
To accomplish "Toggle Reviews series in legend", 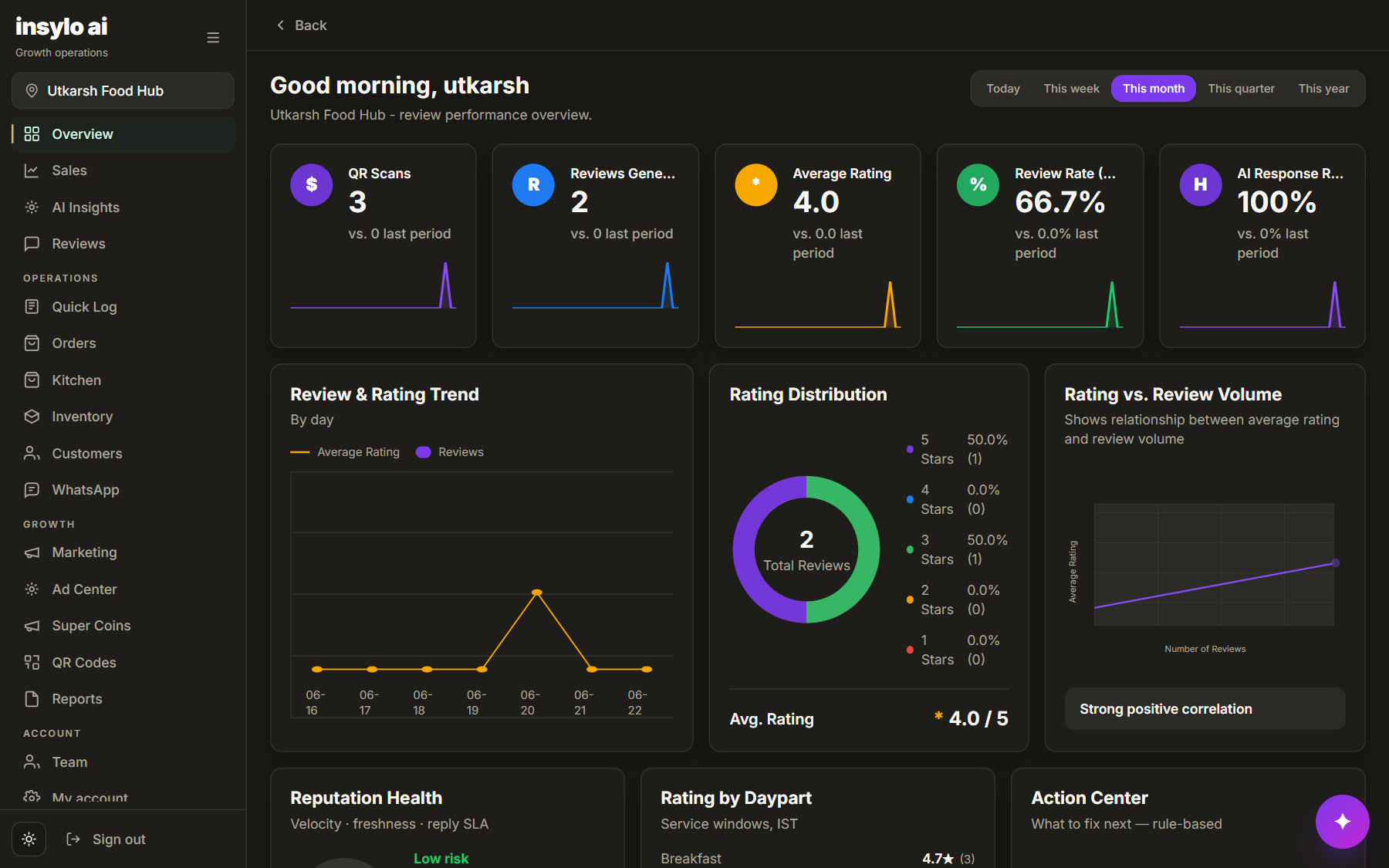I will pyautogui.click(x=450, y=452).
